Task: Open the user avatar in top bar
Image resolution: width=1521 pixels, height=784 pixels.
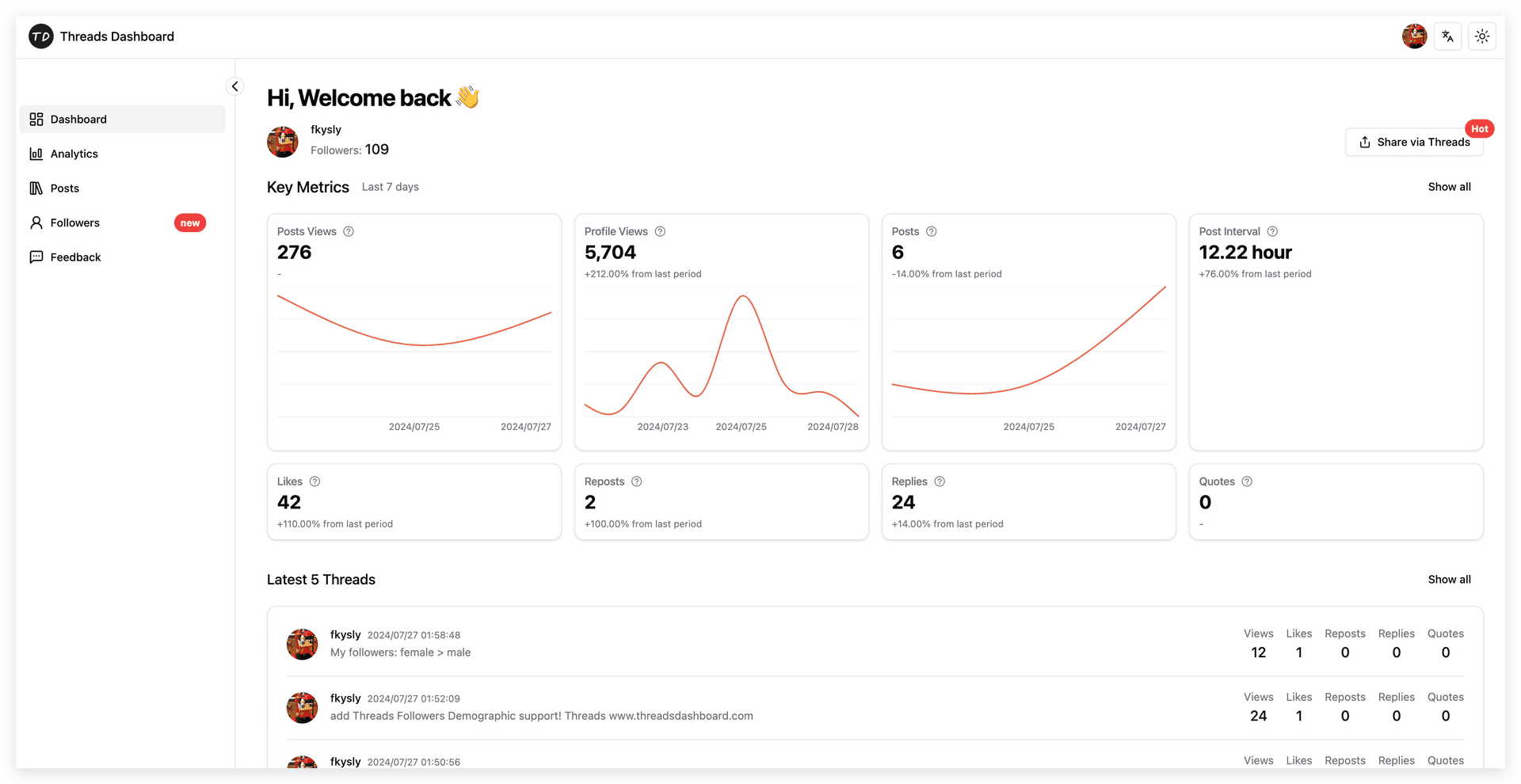Action: (1414, 36)
